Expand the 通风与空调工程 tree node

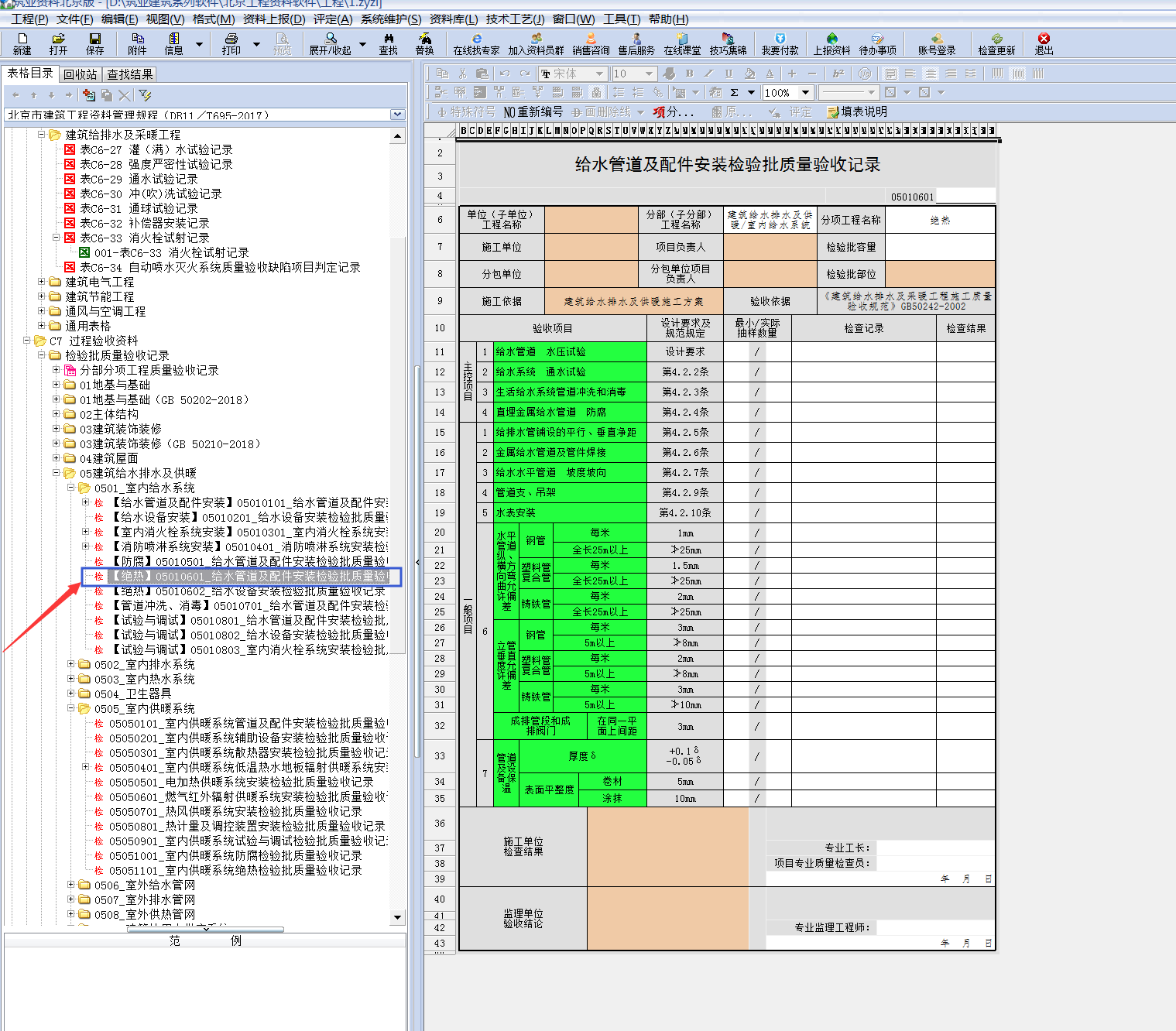coord(42,311)
